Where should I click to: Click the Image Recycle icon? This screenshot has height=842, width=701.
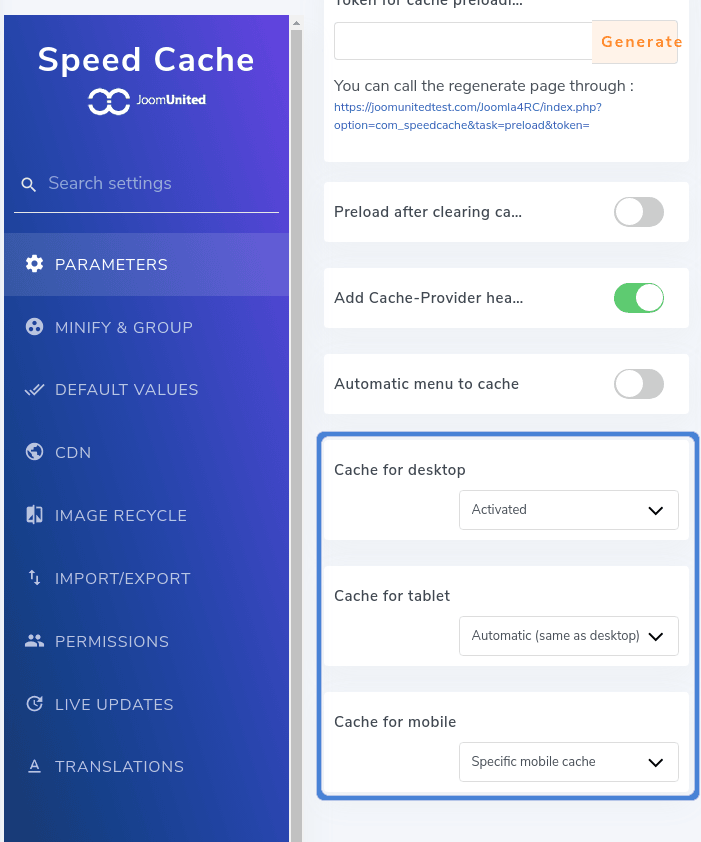pyautogui.click(x=34, y=515)
